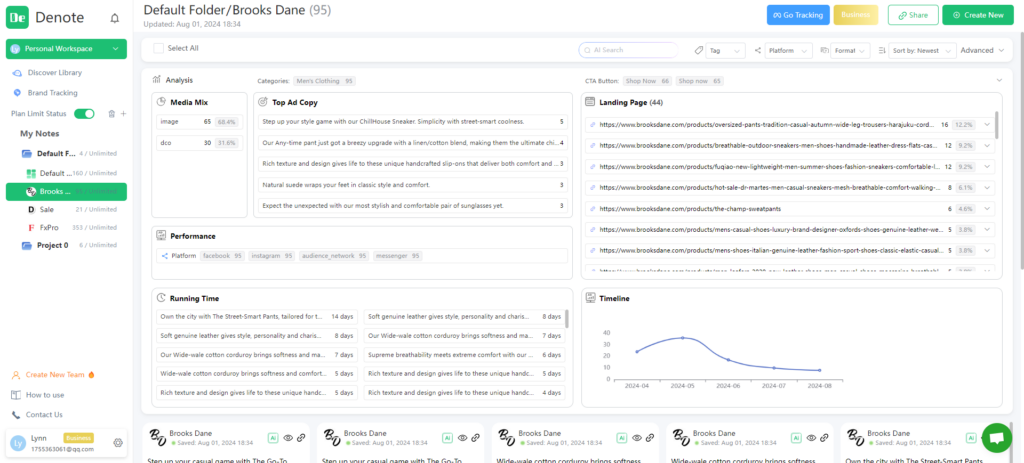Click the Landing Page panel icon
1024x463 pixels.
pyautogui.click(x=590, y=102)
